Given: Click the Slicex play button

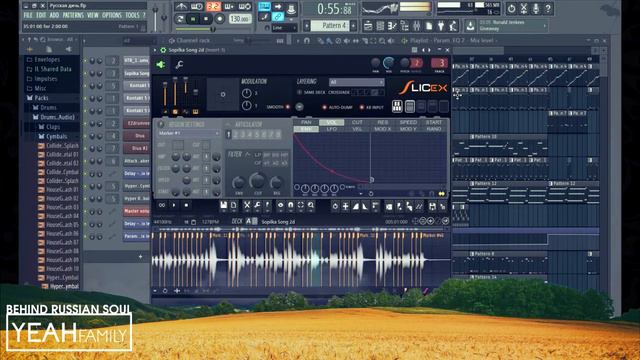Looking at the screenshot, I should click(x=174, y=205).
